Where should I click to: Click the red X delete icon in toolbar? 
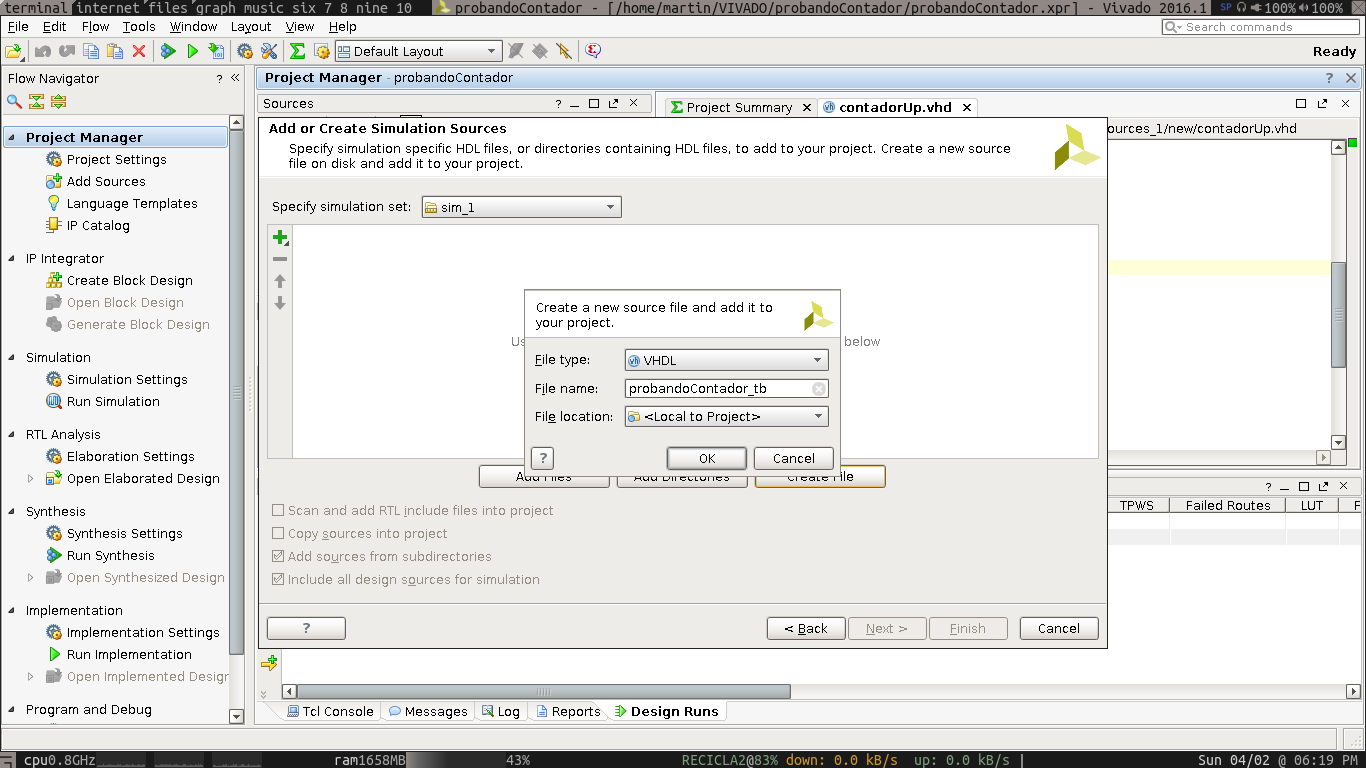click(139, 51)
